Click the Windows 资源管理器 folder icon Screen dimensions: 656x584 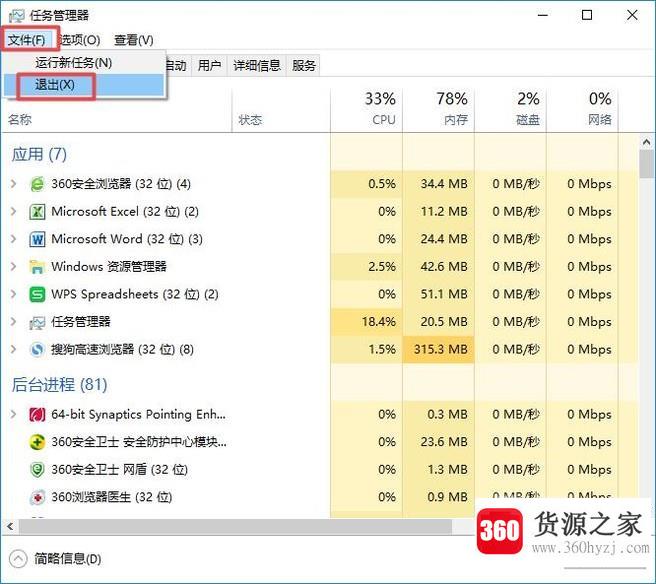pyautogui.click(x=37, y=267)
